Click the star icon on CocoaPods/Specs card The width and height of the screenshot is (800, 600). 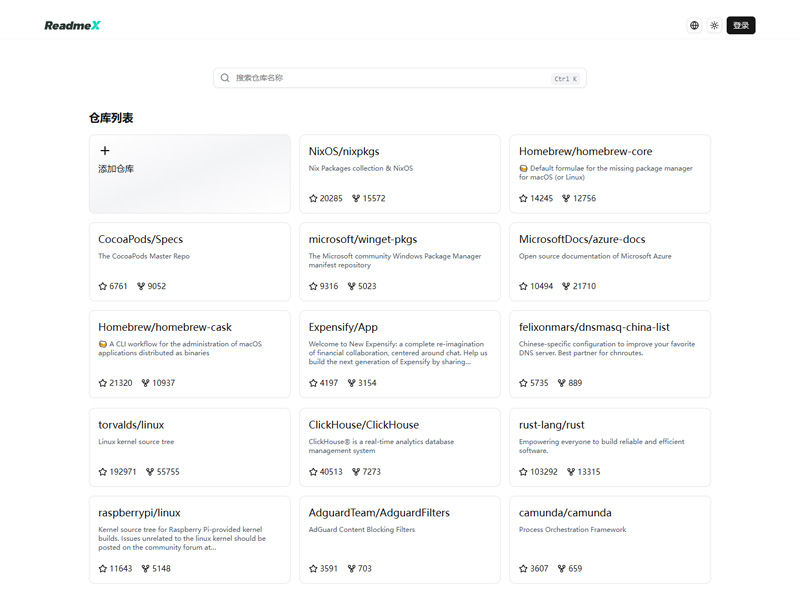pyautogui.click(x=103, y=286)
